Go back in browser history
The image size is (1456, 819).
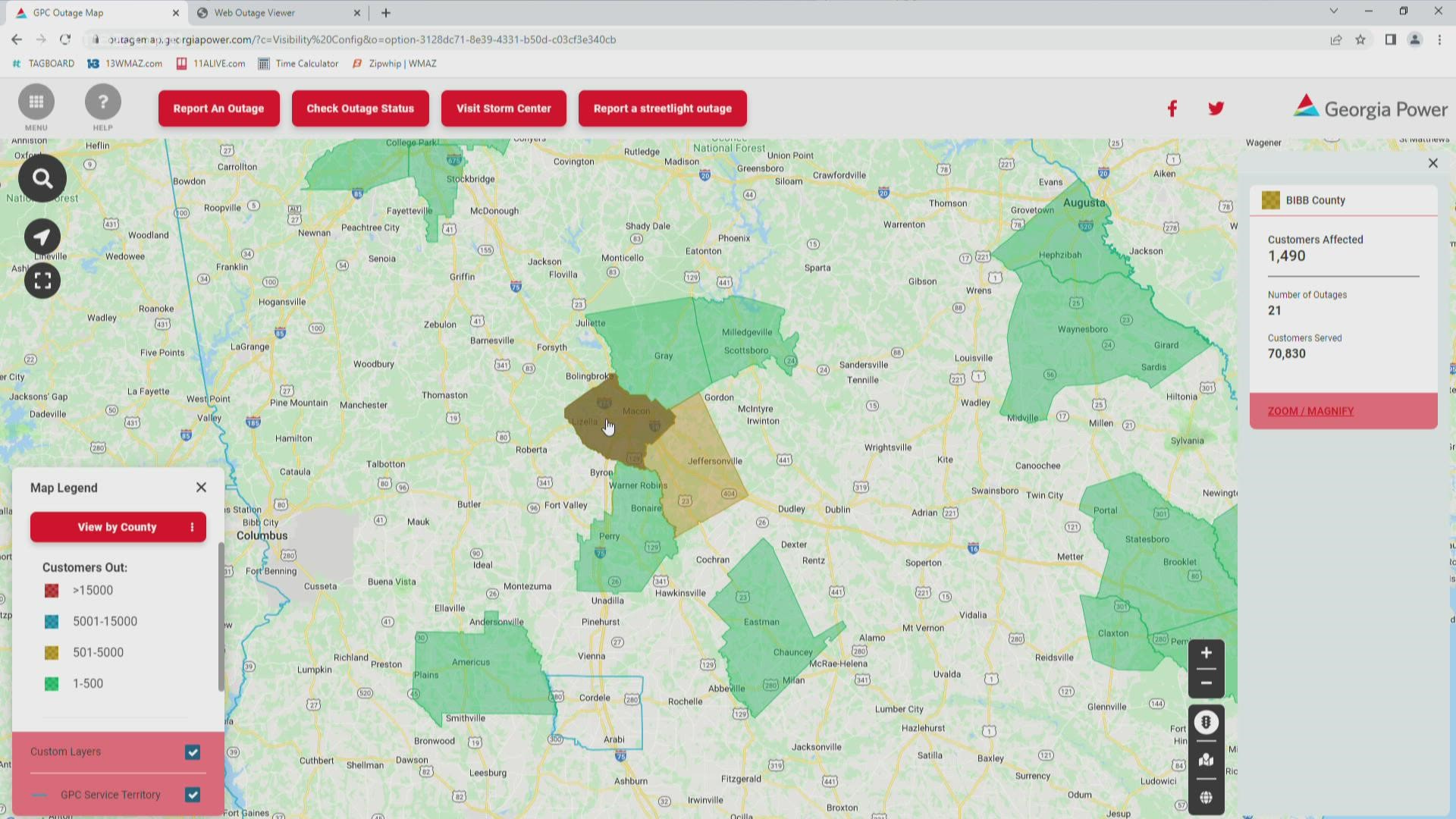tap(17, 39)
